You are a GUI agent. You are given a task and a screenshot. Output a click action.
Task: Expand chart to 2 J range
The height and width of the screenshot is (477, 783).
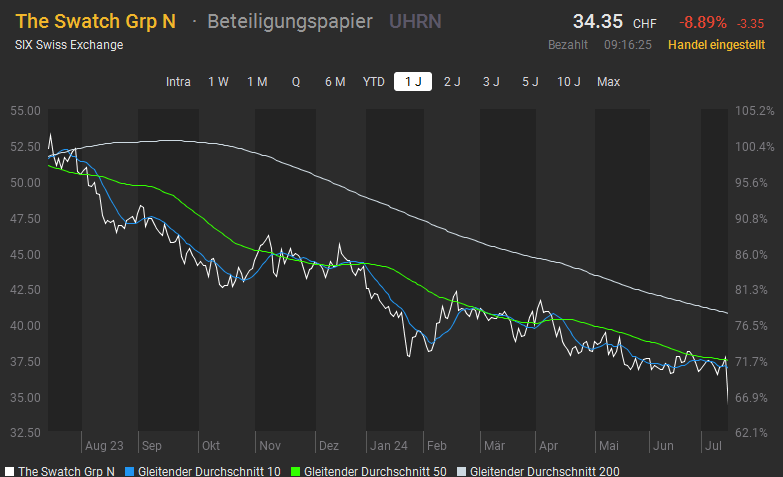tap(452, 82)
